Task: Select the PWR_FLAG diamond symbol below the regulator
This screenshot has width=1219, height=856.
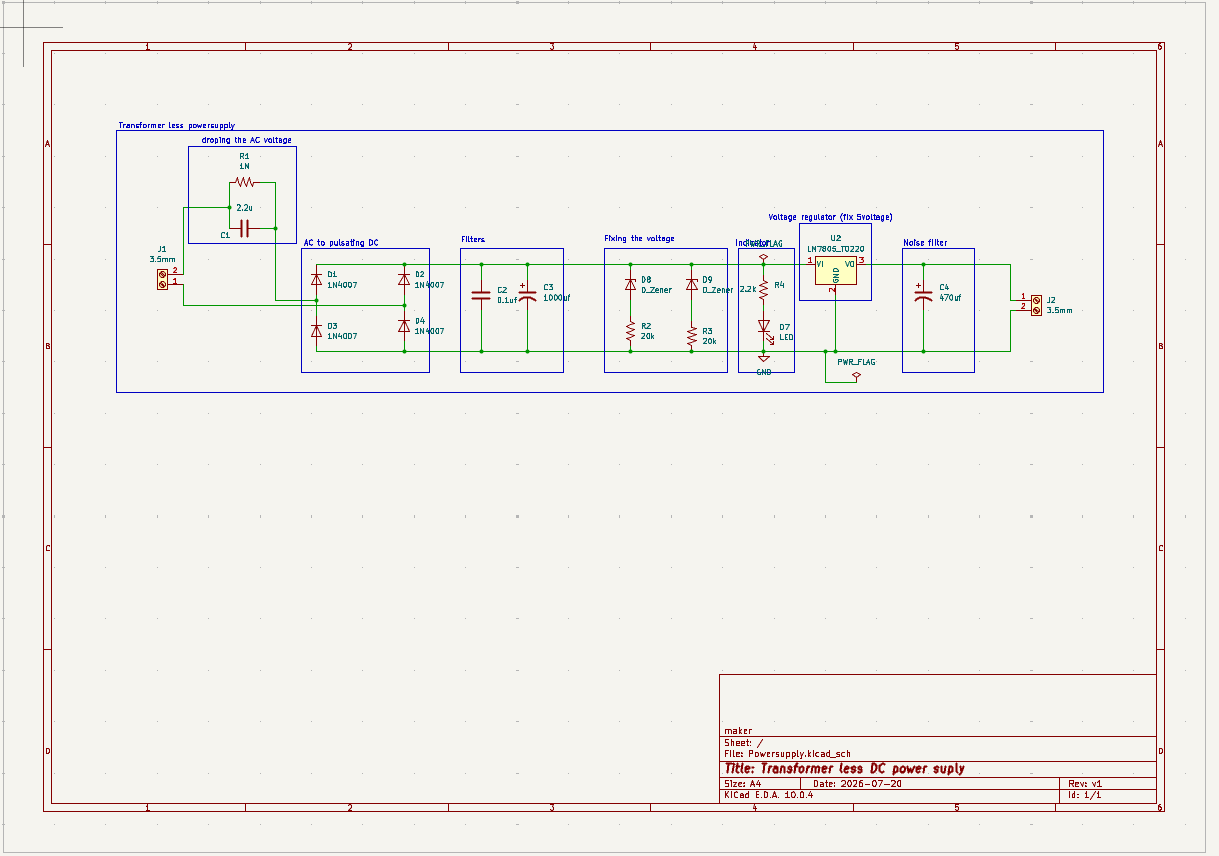Action: click(x=856, y=376)
